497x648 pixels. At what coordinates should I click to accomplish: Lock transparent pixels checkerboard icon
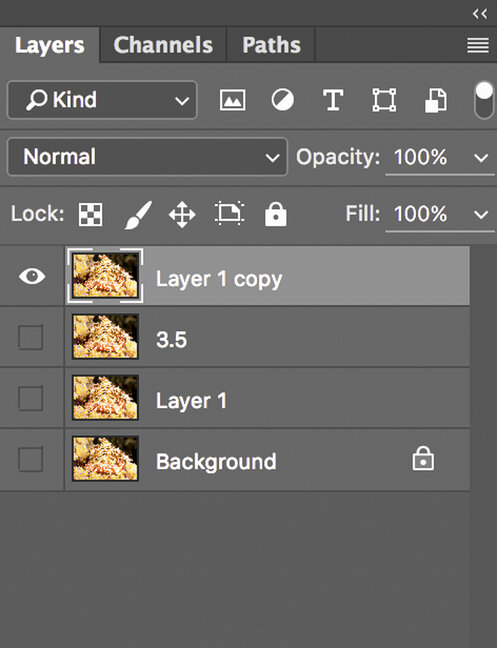click(90, 214)
